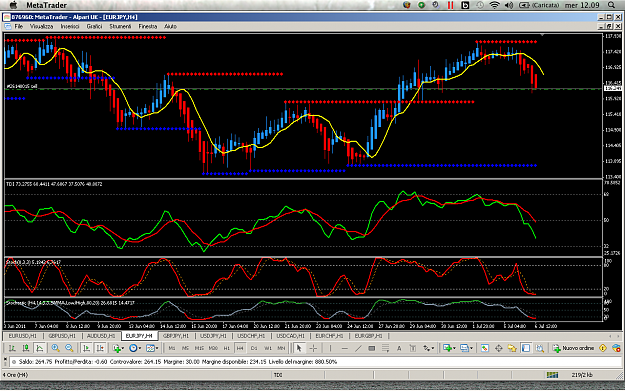
Task: Open the new chart dropdown
Action: tap(449, 348)
